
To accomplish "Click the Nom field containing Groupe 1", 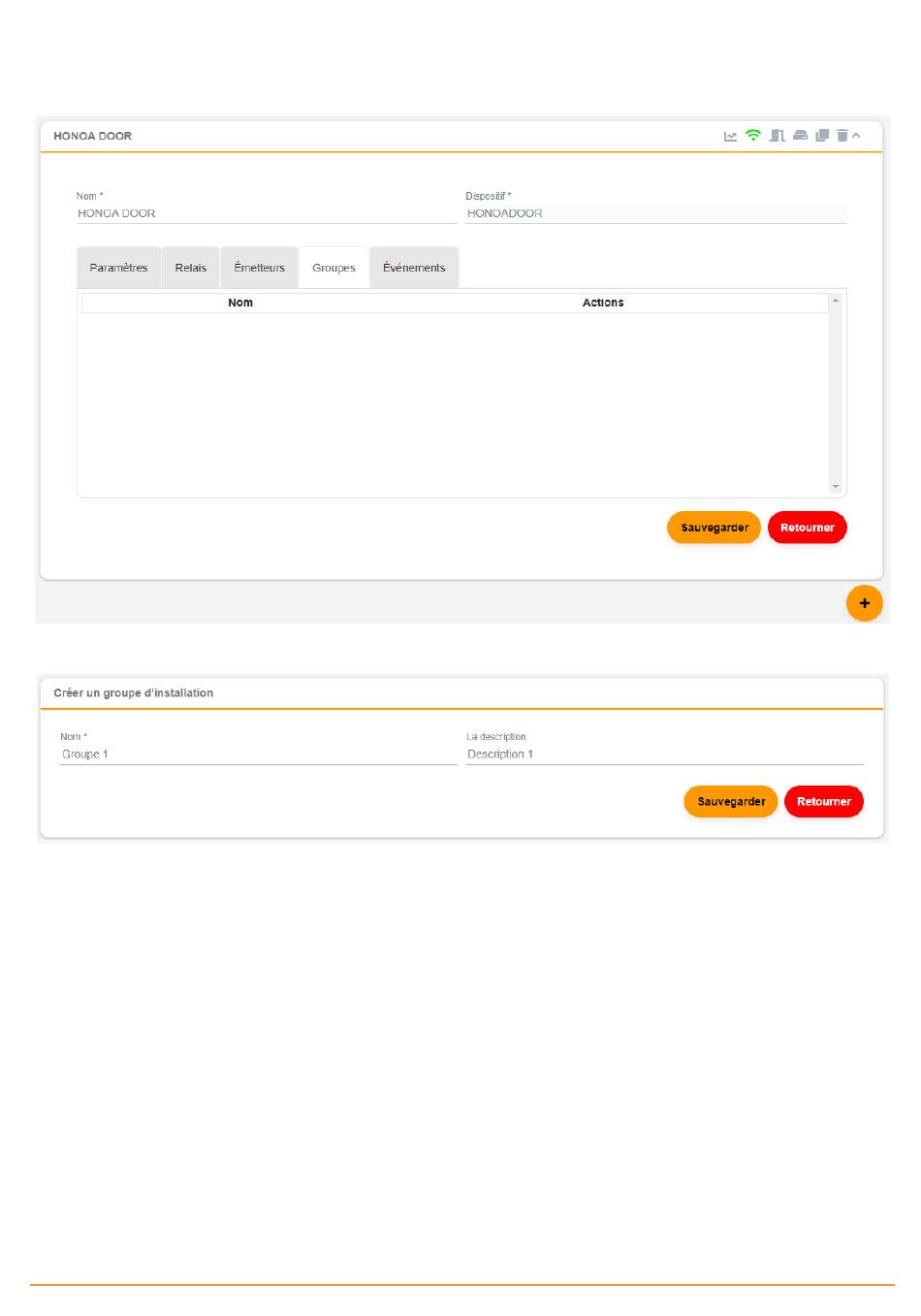I will (x=259, y=754).
